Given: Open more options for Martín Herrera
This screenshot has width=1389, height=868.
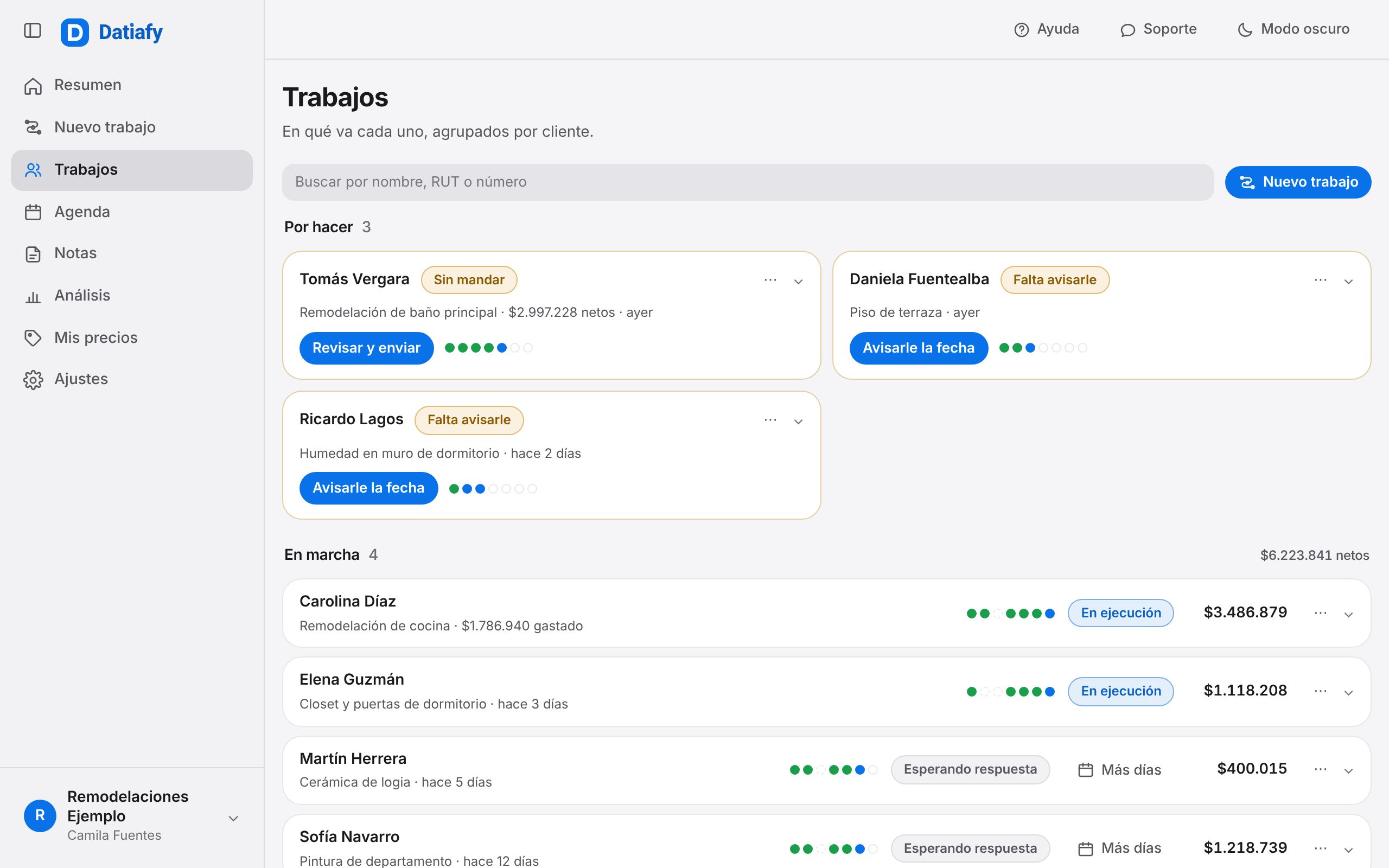Looking at the screenshot, I should point(1320,769).
